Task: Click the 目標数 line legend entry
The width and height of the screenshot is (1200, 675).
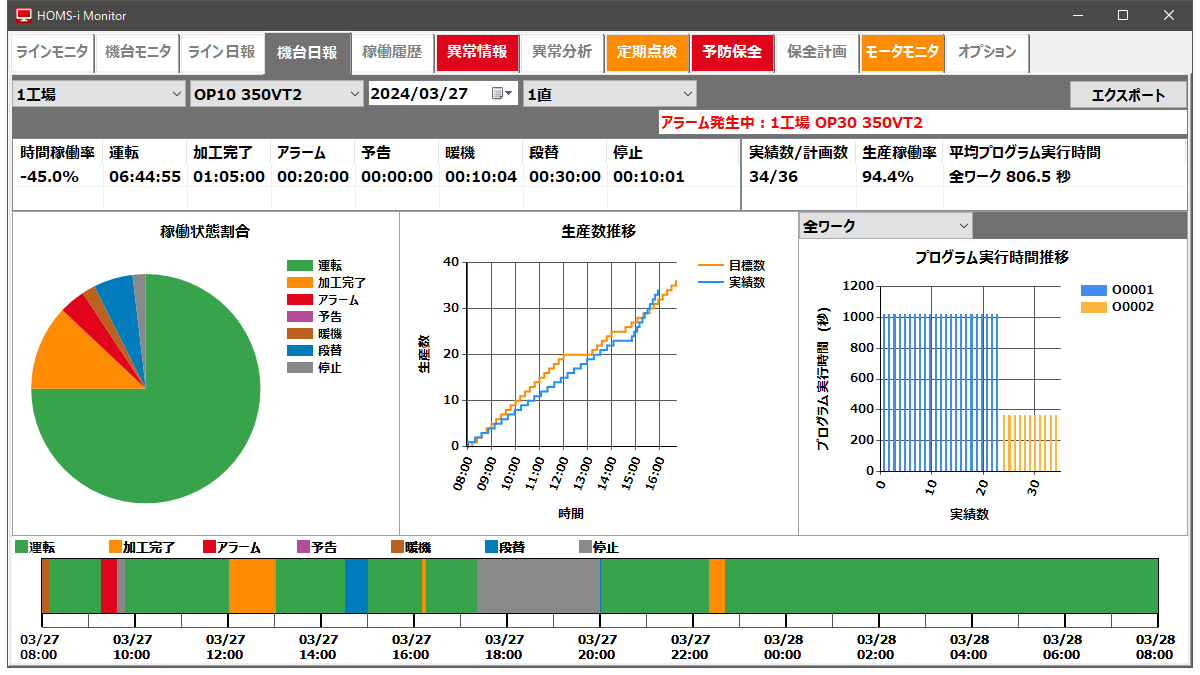Action: tap(731, 266)
